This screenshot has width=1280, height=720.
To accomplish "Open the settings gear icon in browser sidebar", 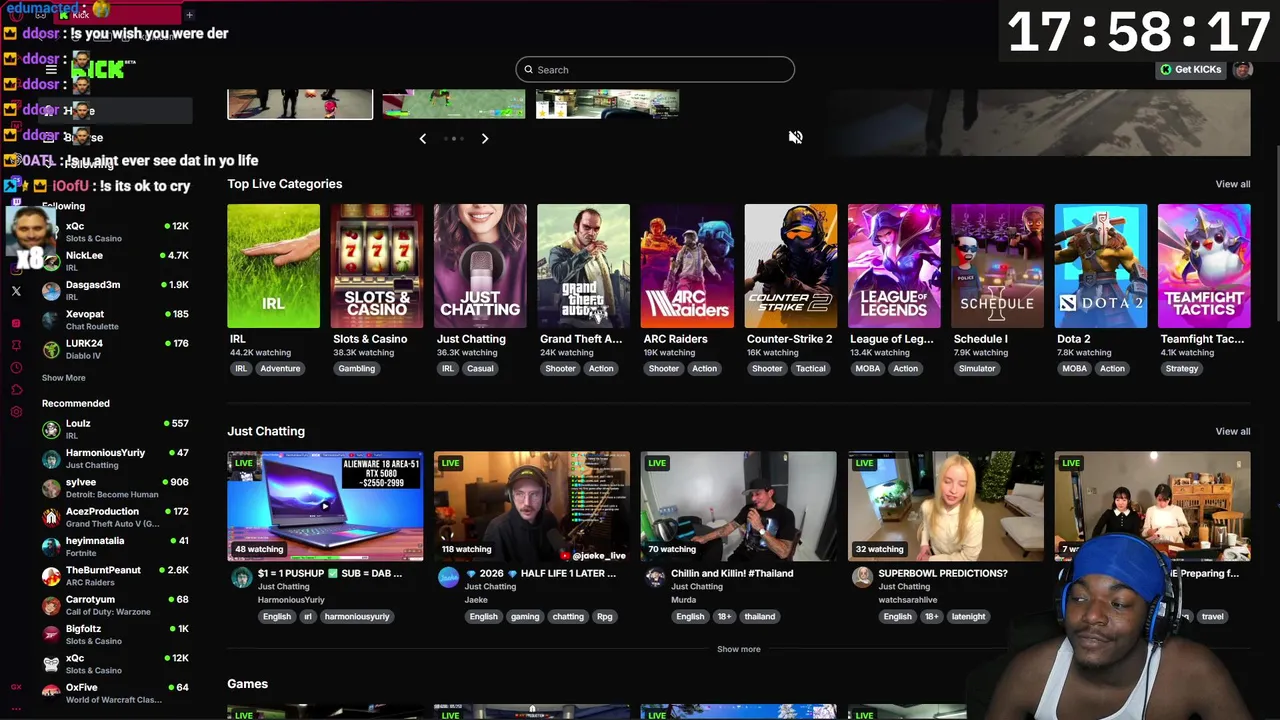I will point(16,411).
